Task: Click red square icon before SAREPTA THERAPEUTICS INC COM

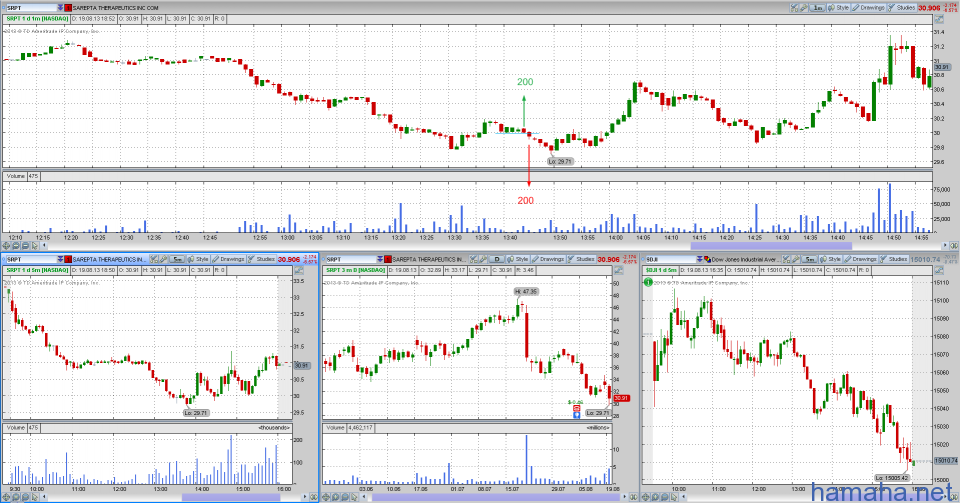Action: (x=68, y=7)
